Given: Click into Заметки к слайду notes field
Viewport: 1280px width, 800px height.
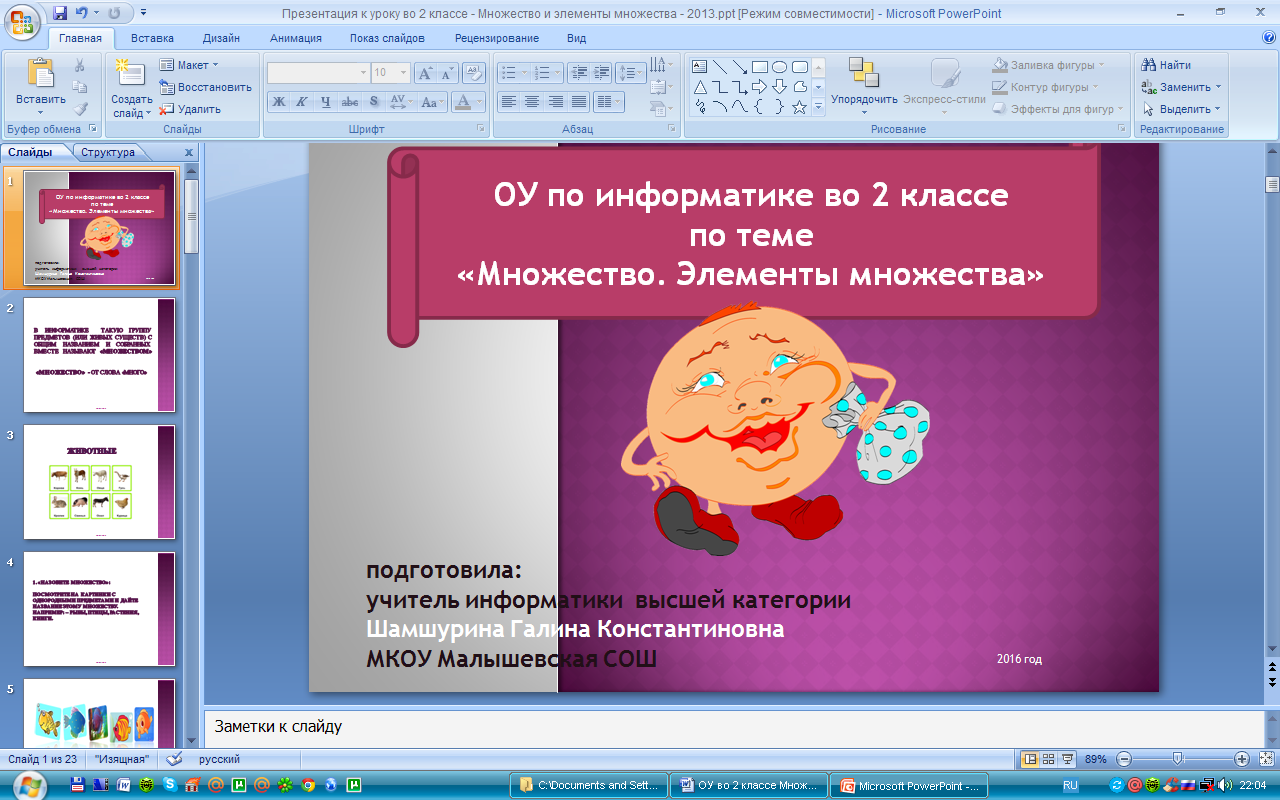Looking at the screenshot, I should click(734, 727).
